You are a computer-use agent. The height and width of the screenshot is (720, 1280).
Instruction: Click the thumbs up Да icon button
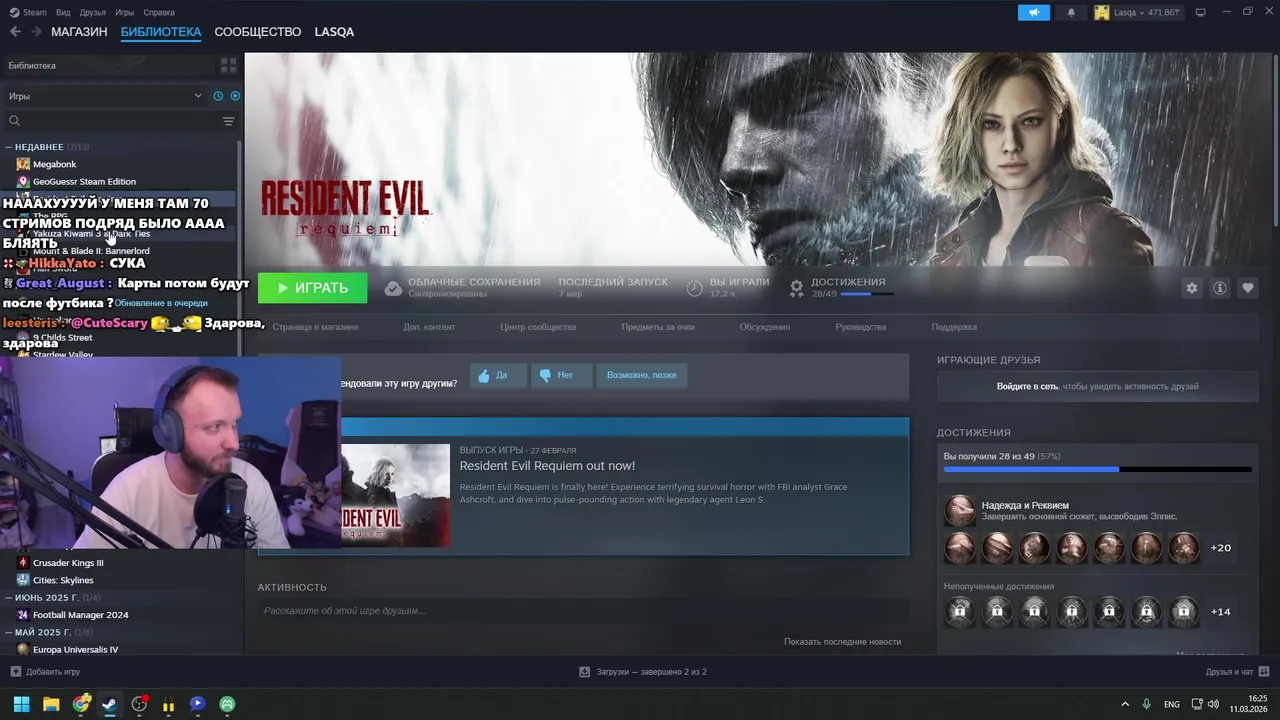(x=498, y=375)
